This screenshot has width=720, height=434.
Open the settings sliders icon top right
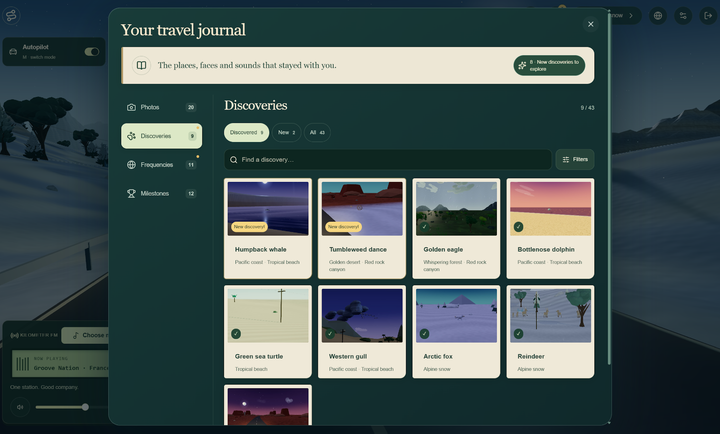point(683,16)
